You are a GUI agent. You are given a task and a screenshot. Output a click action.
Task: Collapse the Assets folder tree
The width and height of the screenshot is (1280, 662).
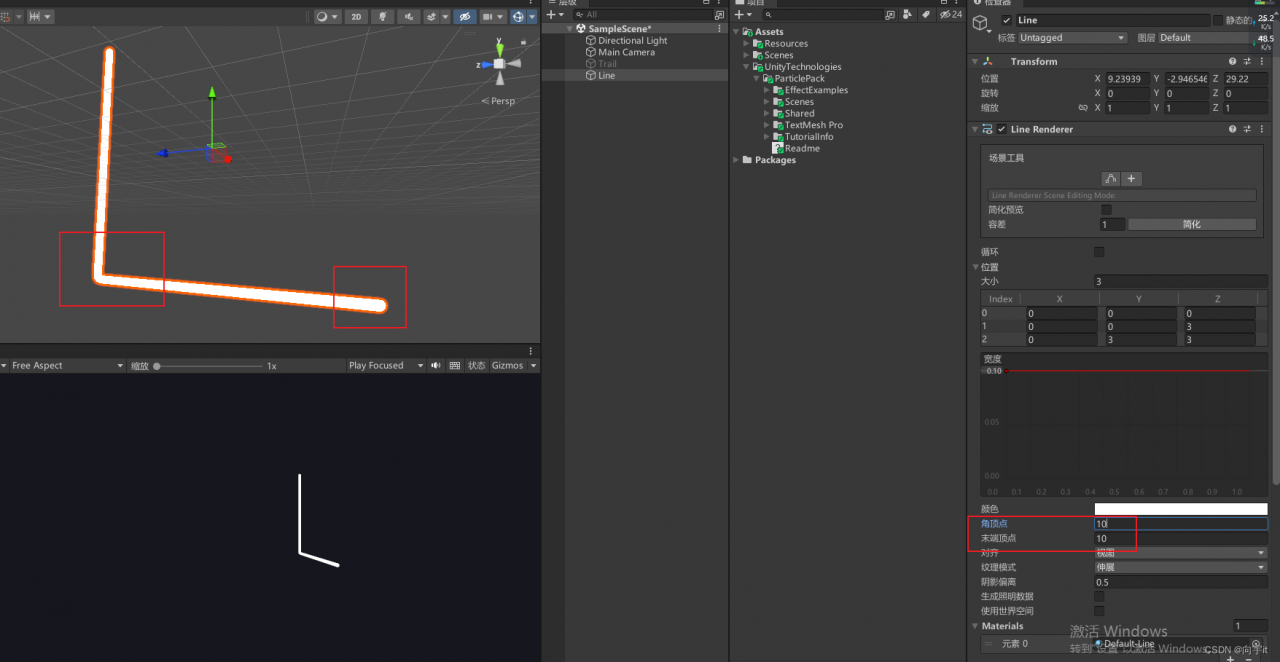coord(738,32)
